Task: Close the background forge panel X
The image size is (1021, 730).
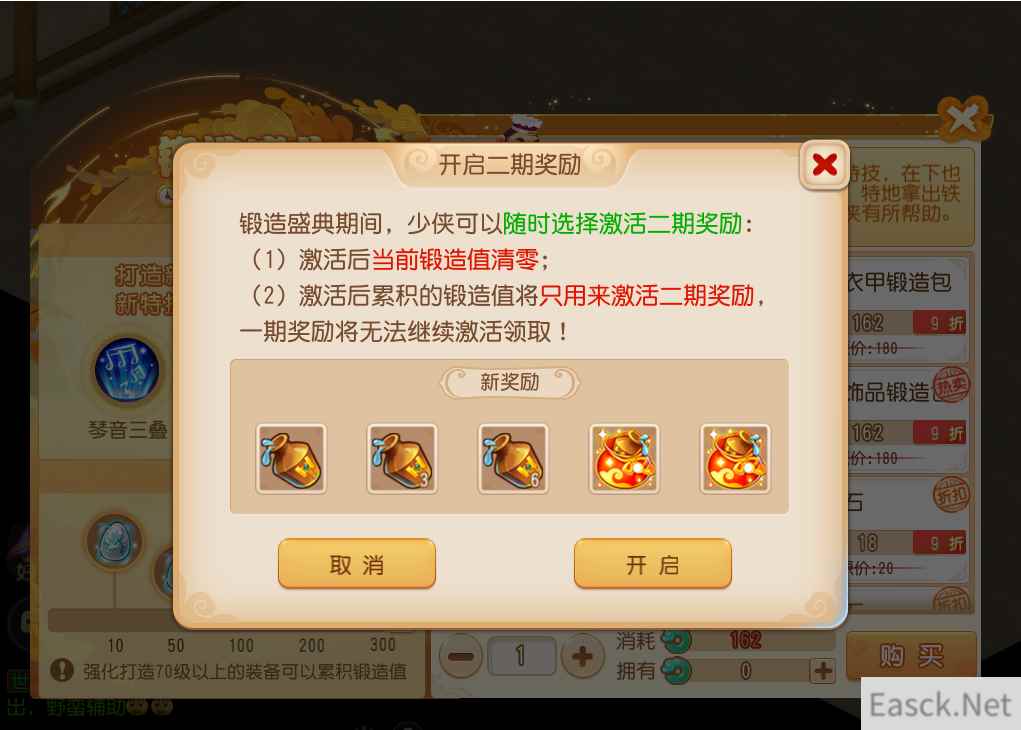Action: [964, 119]
